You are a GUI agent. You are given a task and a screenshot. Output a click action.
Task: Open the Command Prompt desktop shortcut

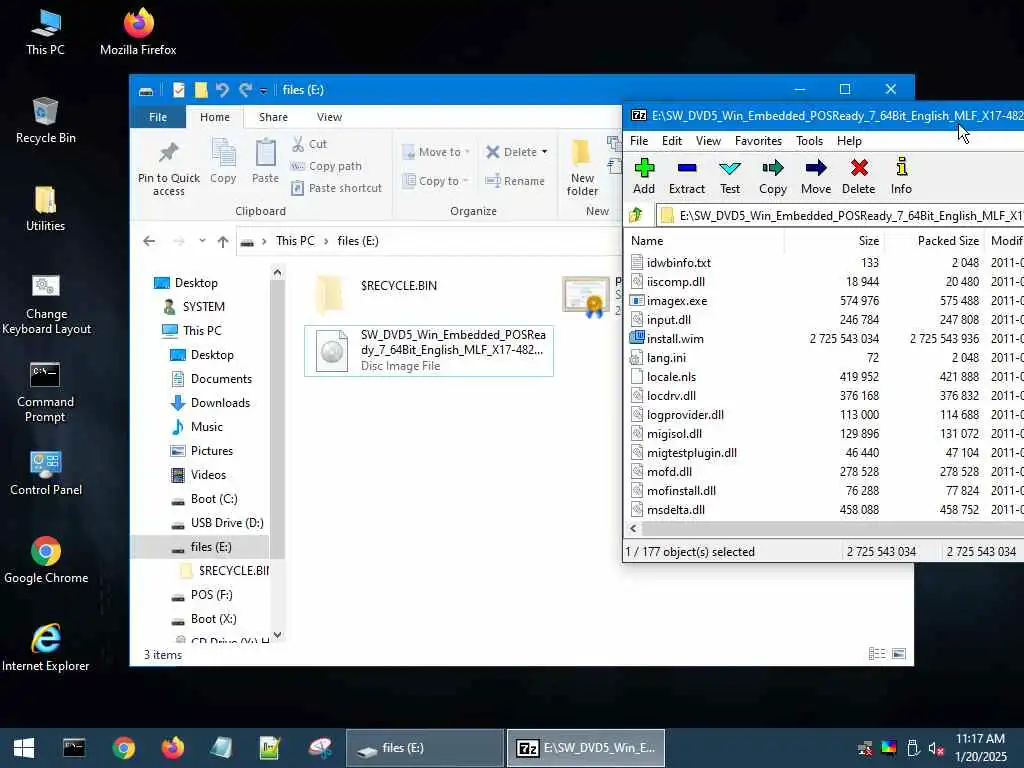[45, 392]
